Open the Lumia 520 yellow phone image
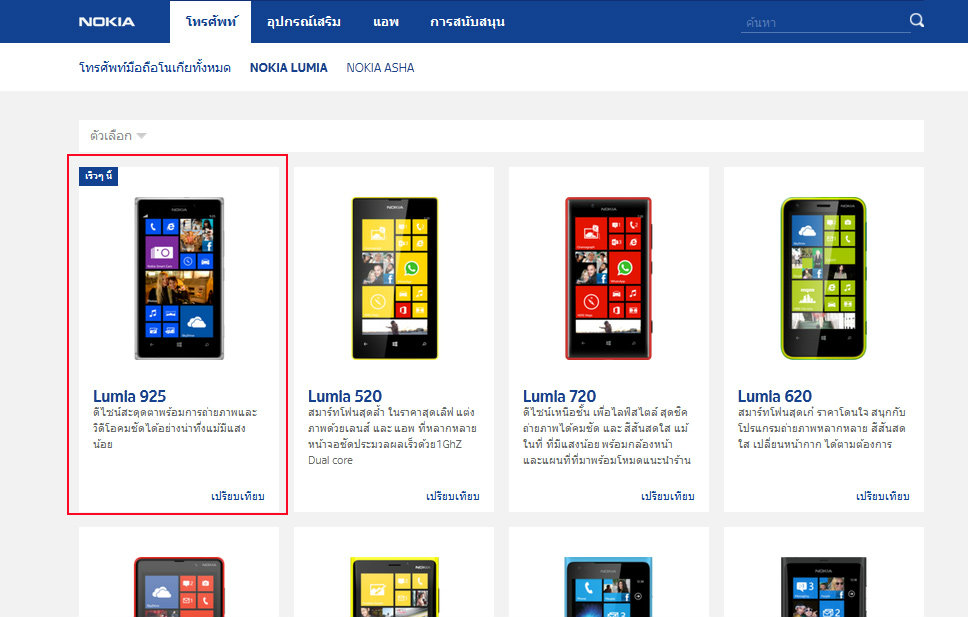The height and width of the screenshot is (617, 968). pyautogui.click(x=394, y=278)
